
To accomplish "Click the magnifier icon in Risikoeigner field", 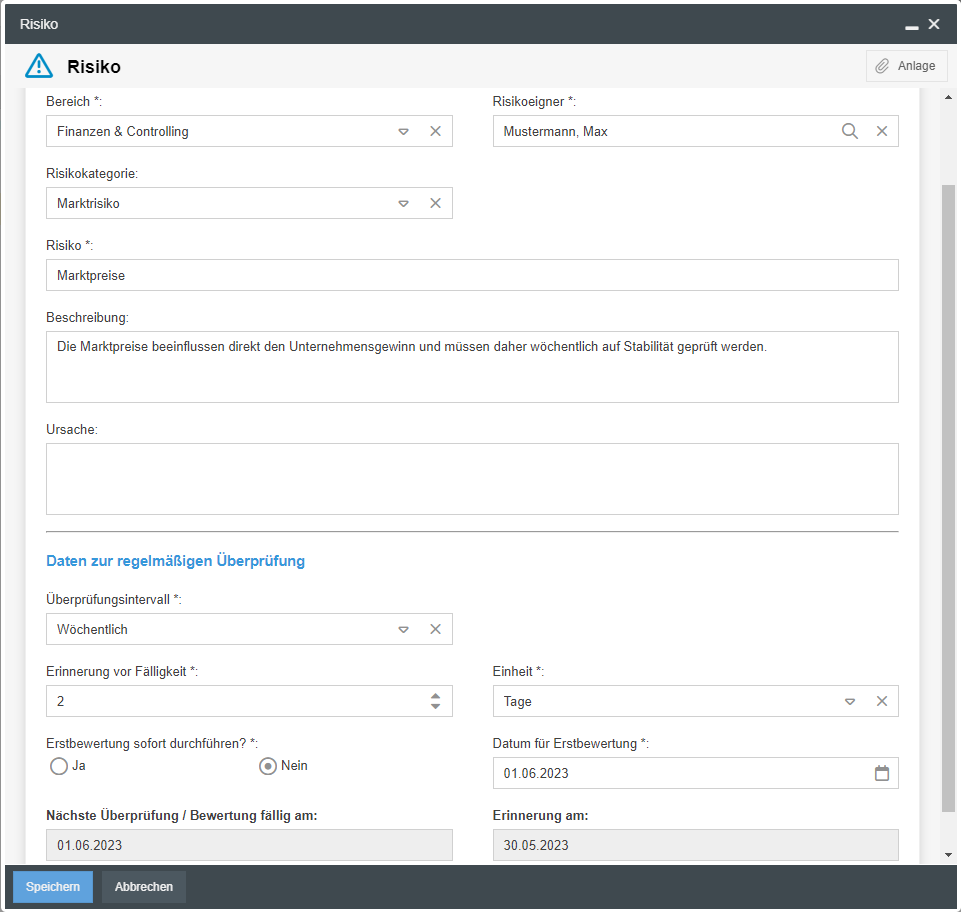I will (850, 131).
